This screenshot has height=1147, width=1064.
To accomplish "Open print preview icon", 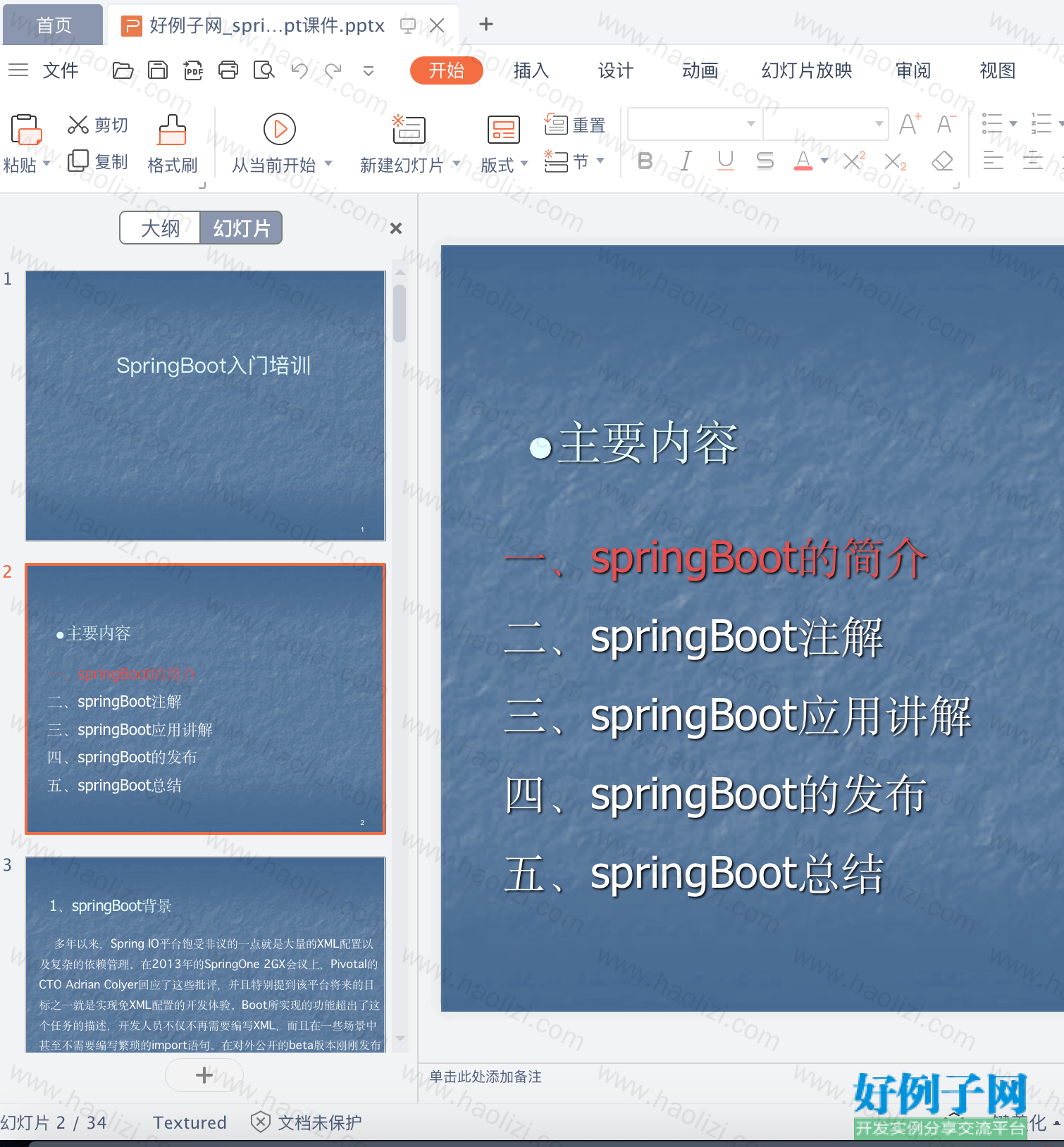I will point(264,70).
